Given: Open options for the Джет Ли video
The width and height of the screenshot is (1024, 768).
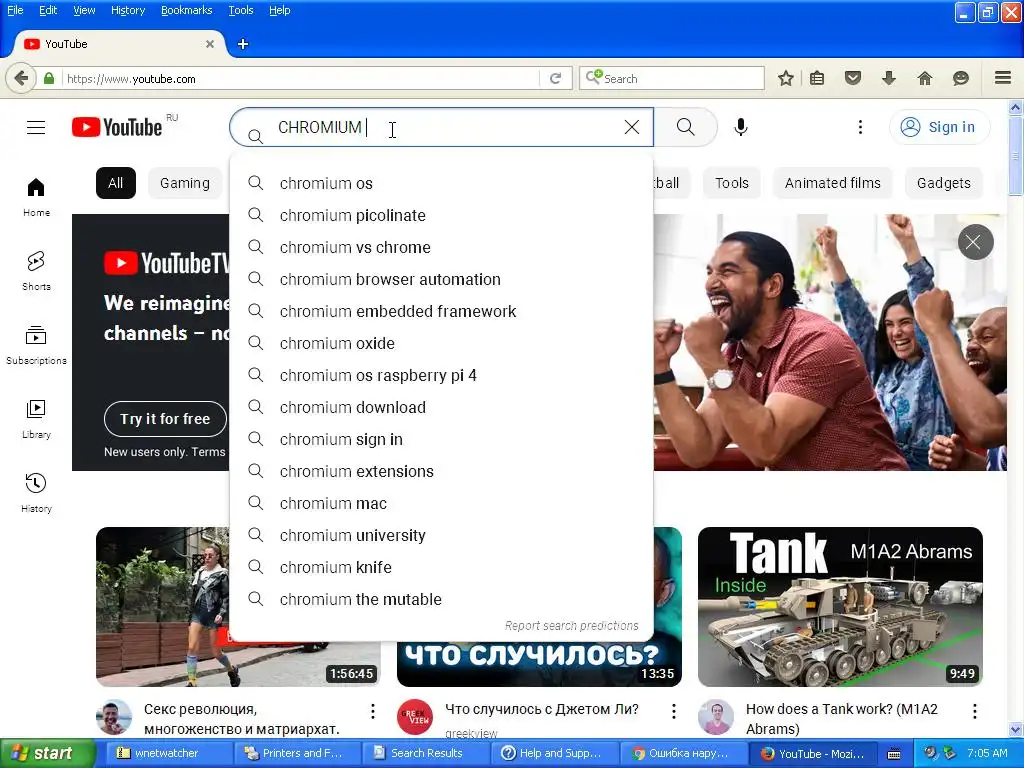Looking at the screenshot, I should coord(673,711).
